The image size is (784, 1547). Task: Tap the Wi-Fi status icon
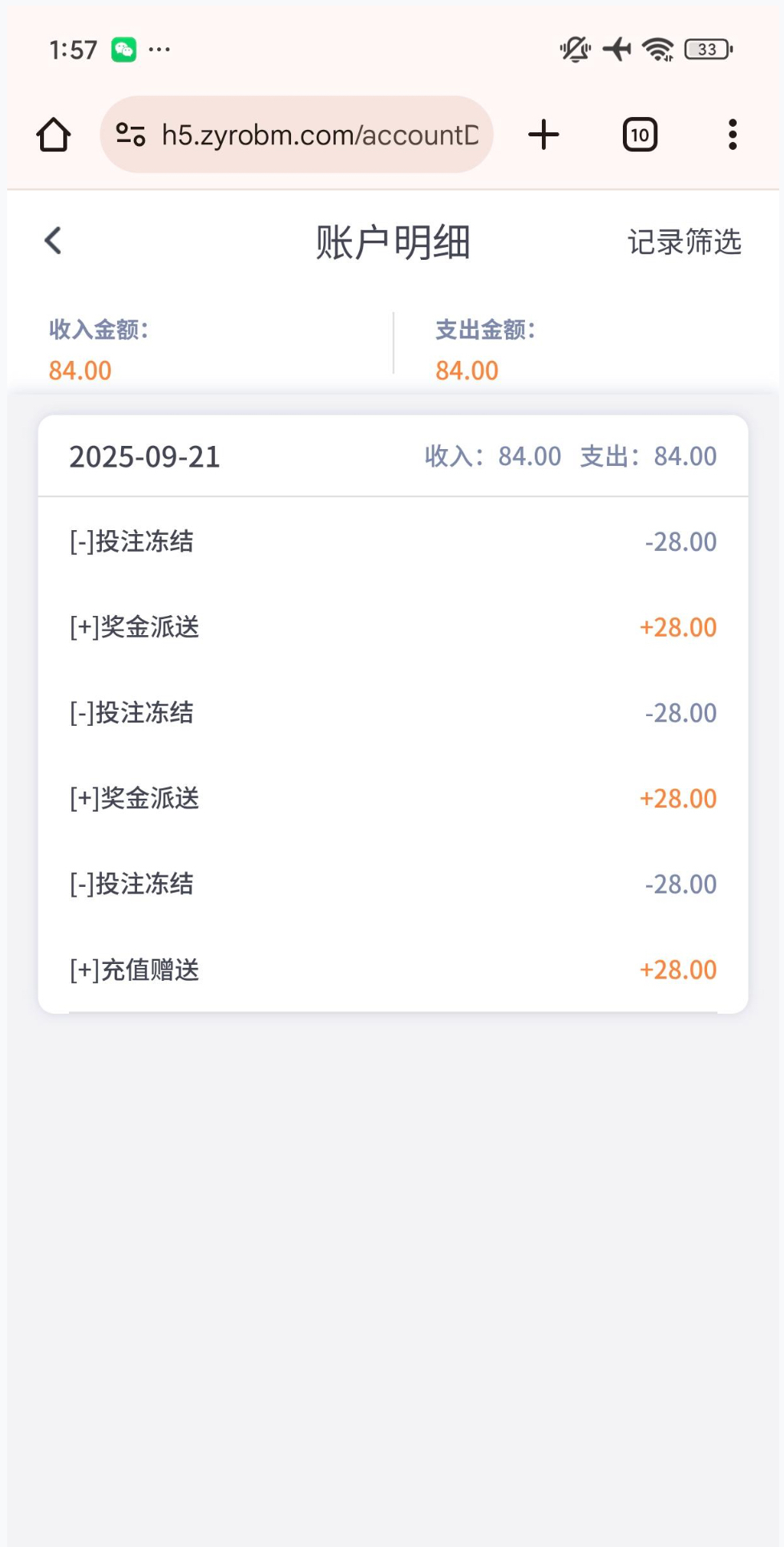658,50
